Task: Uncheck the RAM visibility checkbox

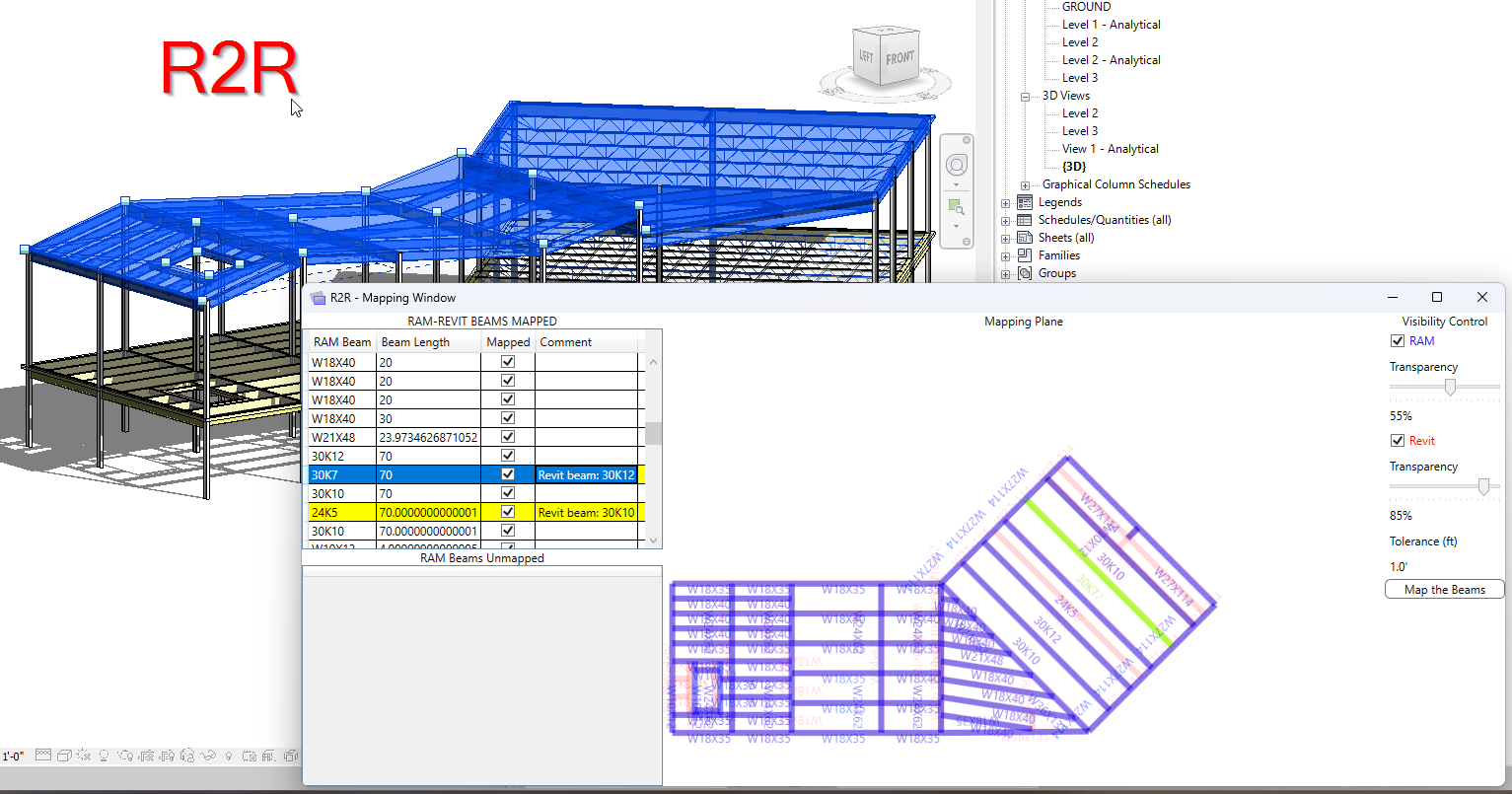Action: point(1397,341)
